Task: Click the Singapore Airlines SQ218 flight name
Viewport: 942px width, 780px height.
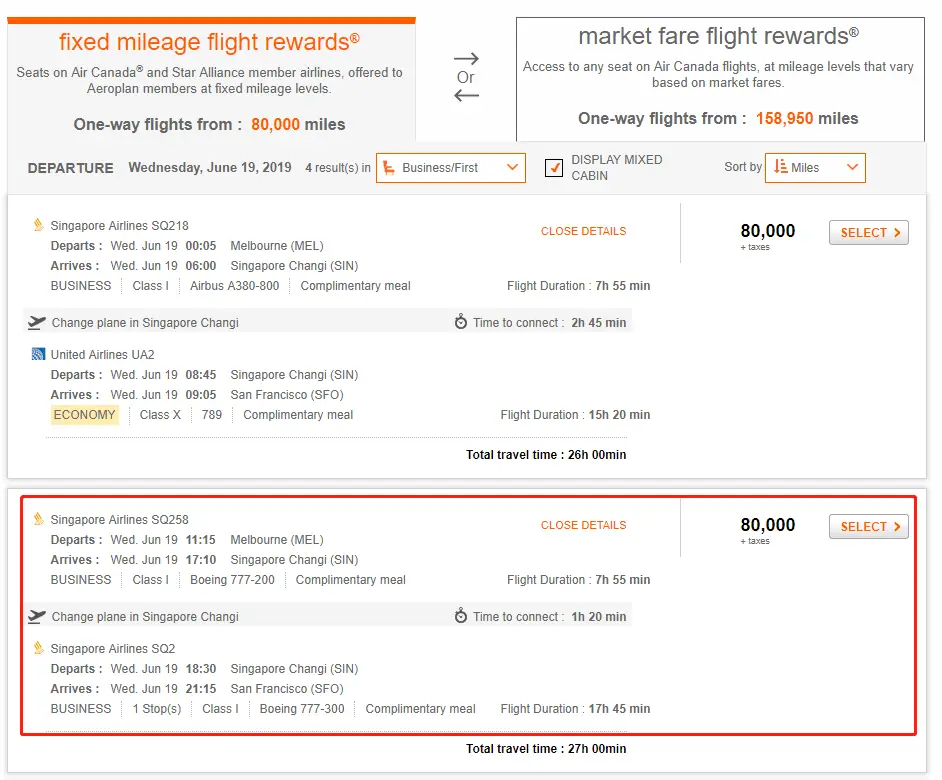Action: coord(120,226)
